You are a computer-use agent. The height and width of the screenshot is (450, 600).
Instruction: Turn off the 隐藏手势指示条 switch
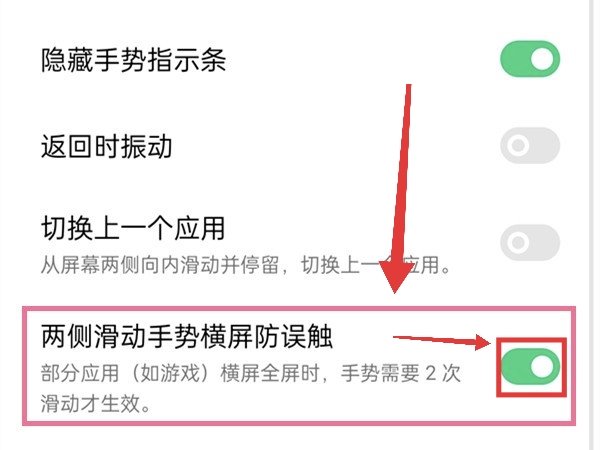(x=530, y=59)
